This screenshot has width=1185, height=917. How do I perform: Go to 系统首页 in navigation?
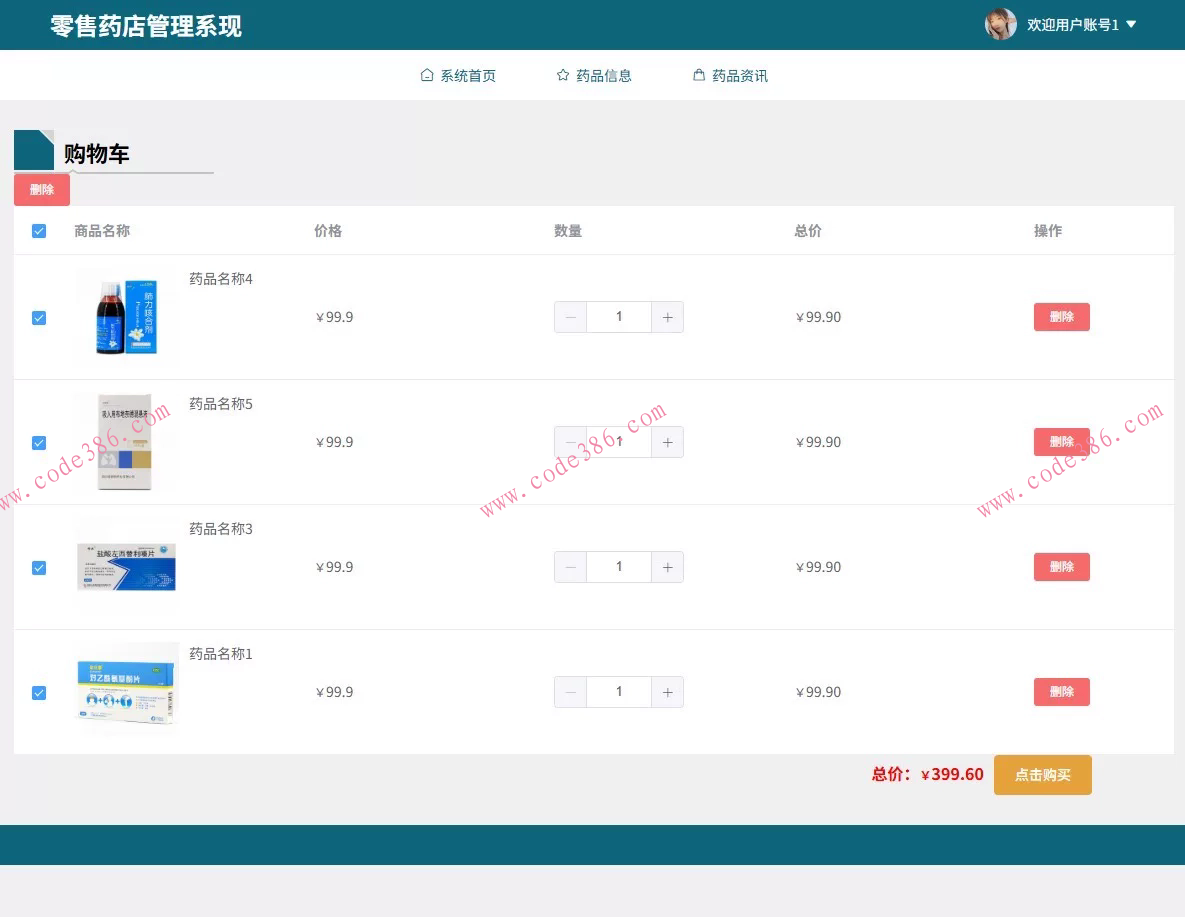click(x=468, y=74)
